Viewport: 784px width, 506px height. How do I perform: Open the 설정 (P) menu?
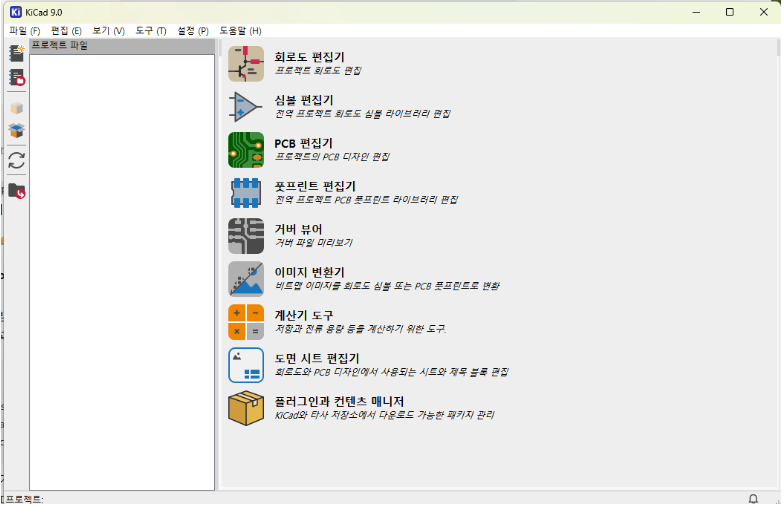(193, 31)
